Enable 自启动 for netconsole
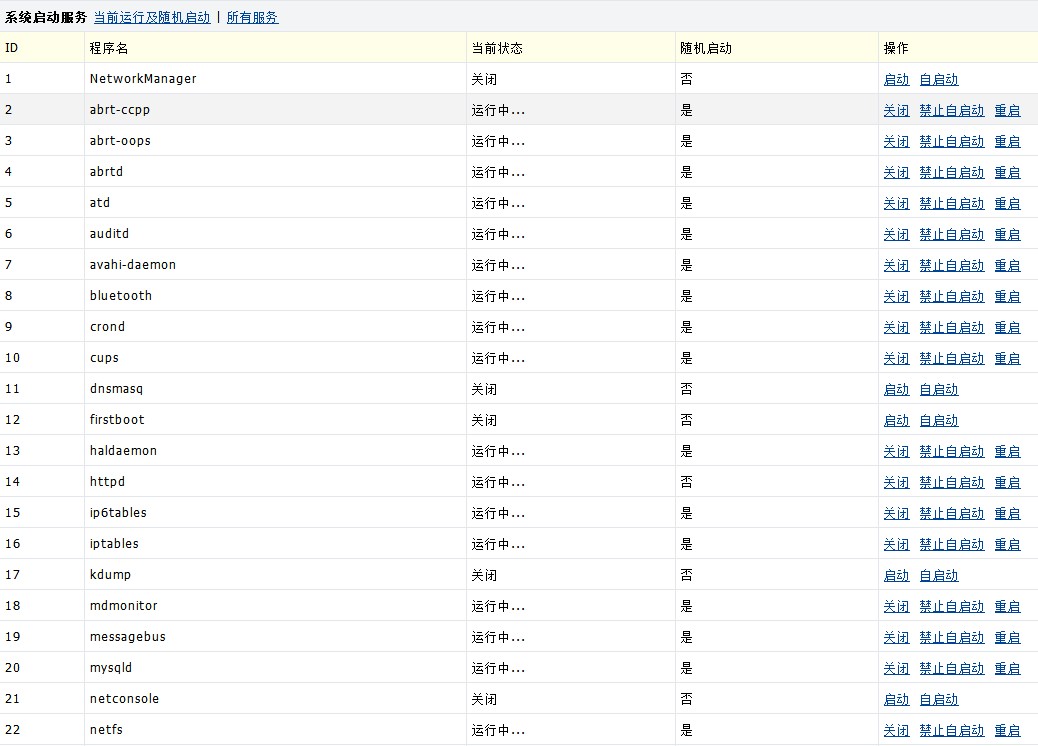This screenshot has width=1038, height=746. pyautogui.click(x=938, y=700)
